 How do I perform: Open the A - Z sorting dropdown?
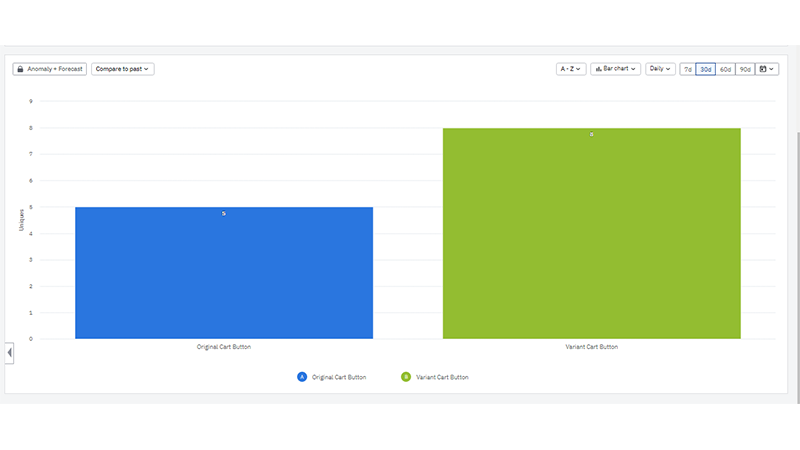pos(570,69)
